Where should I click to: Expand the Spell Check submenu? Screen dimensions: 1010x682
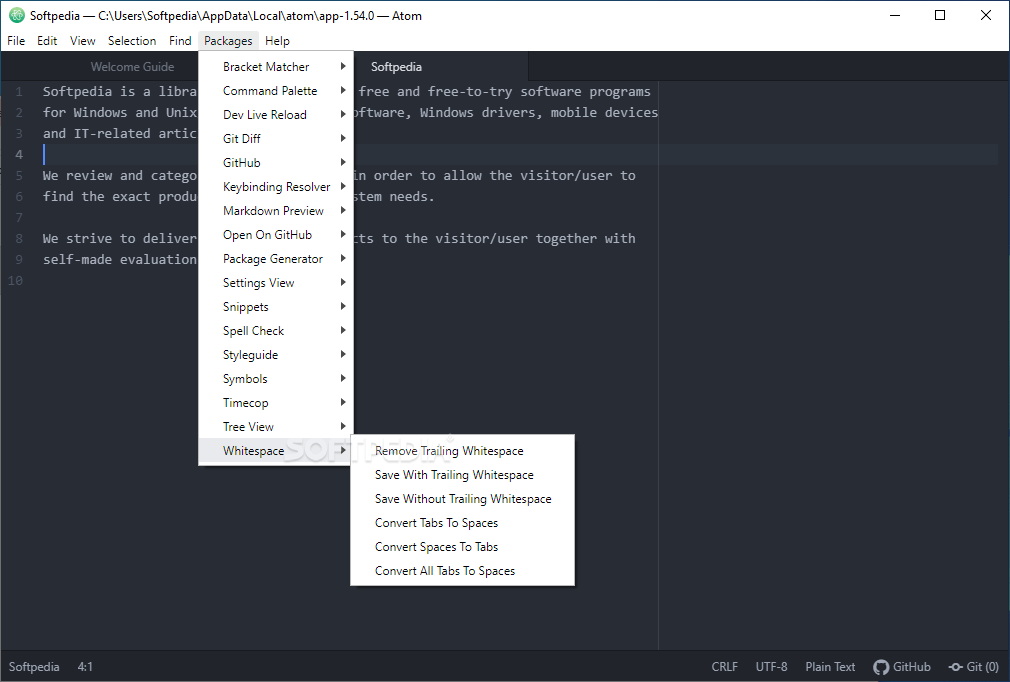pos(276,331)
